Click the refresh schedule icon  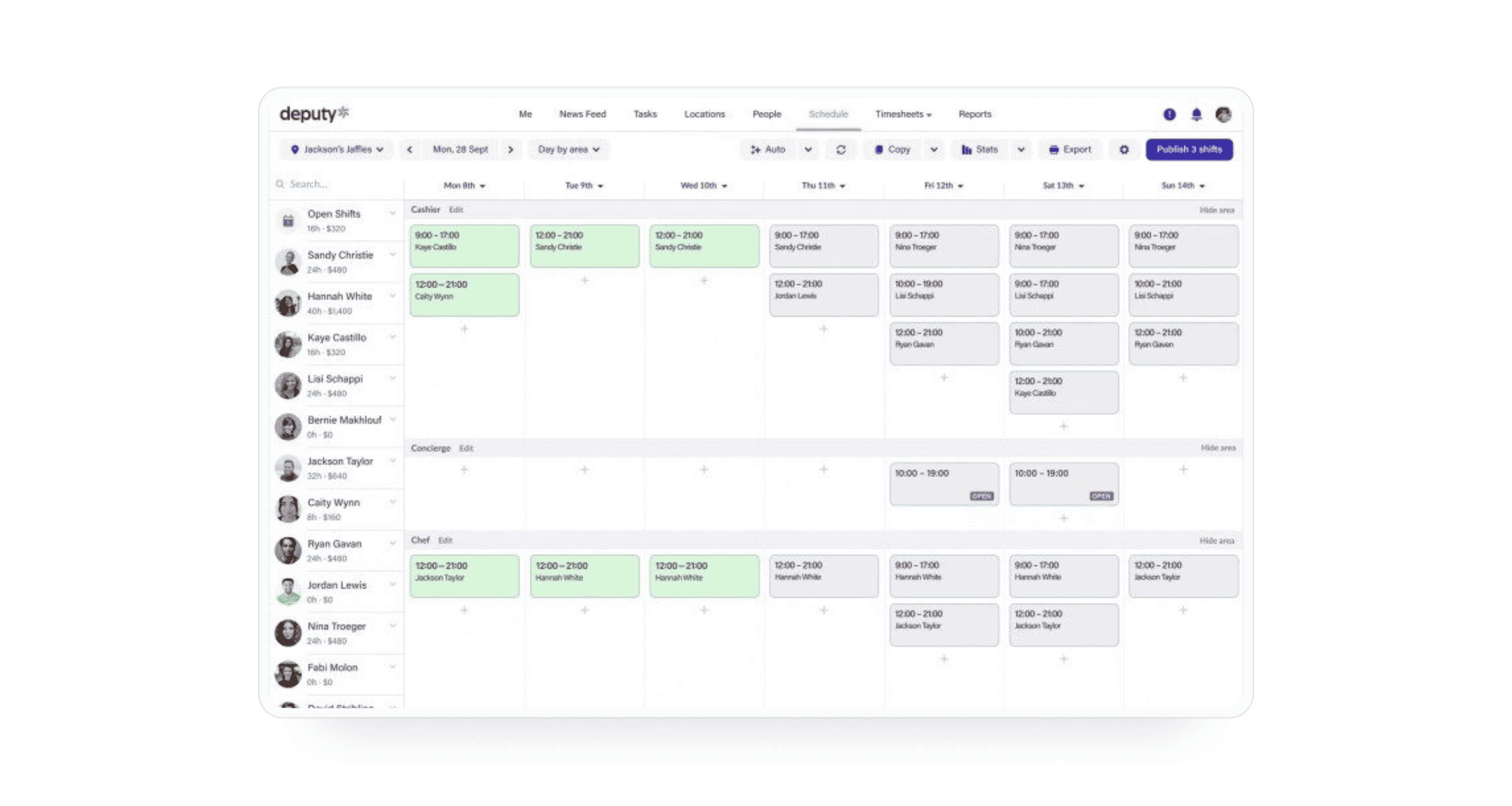click(x=841, y=150)
